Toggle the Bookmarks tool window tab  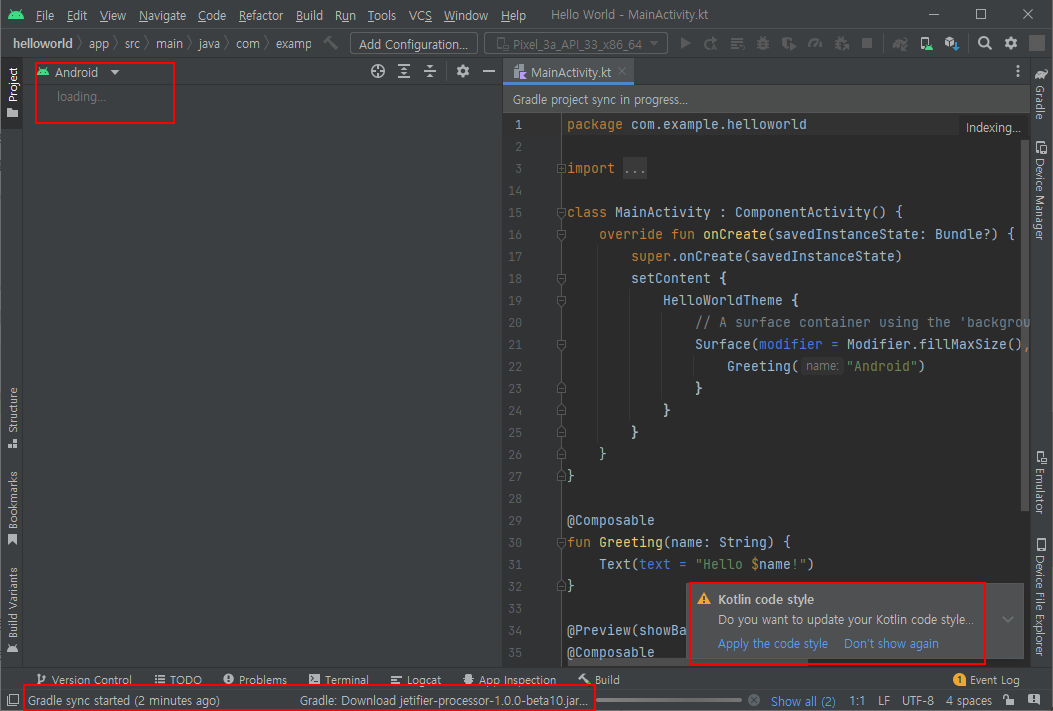(12, 509)
